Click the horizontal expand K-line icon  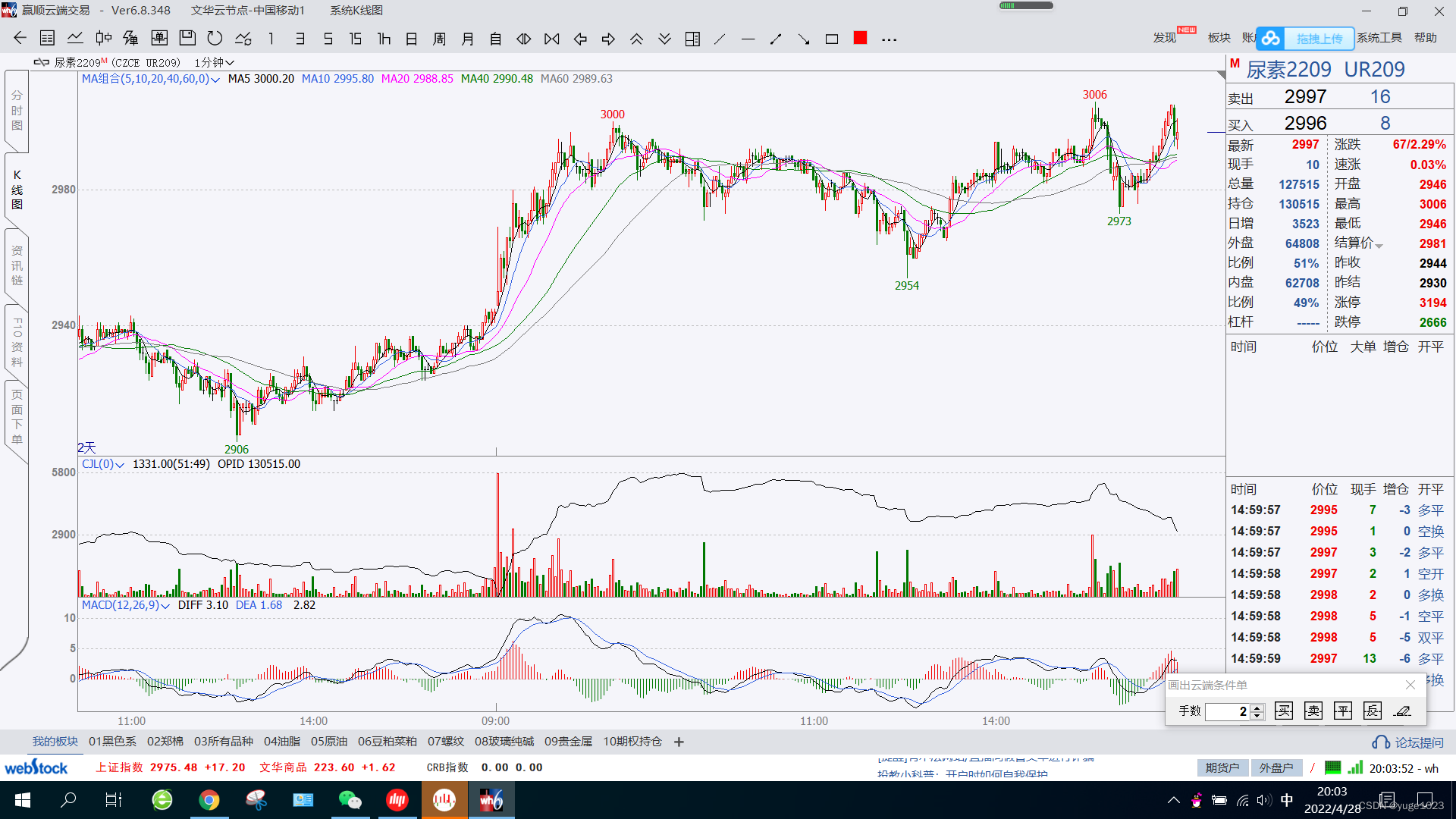pos(524,39)
